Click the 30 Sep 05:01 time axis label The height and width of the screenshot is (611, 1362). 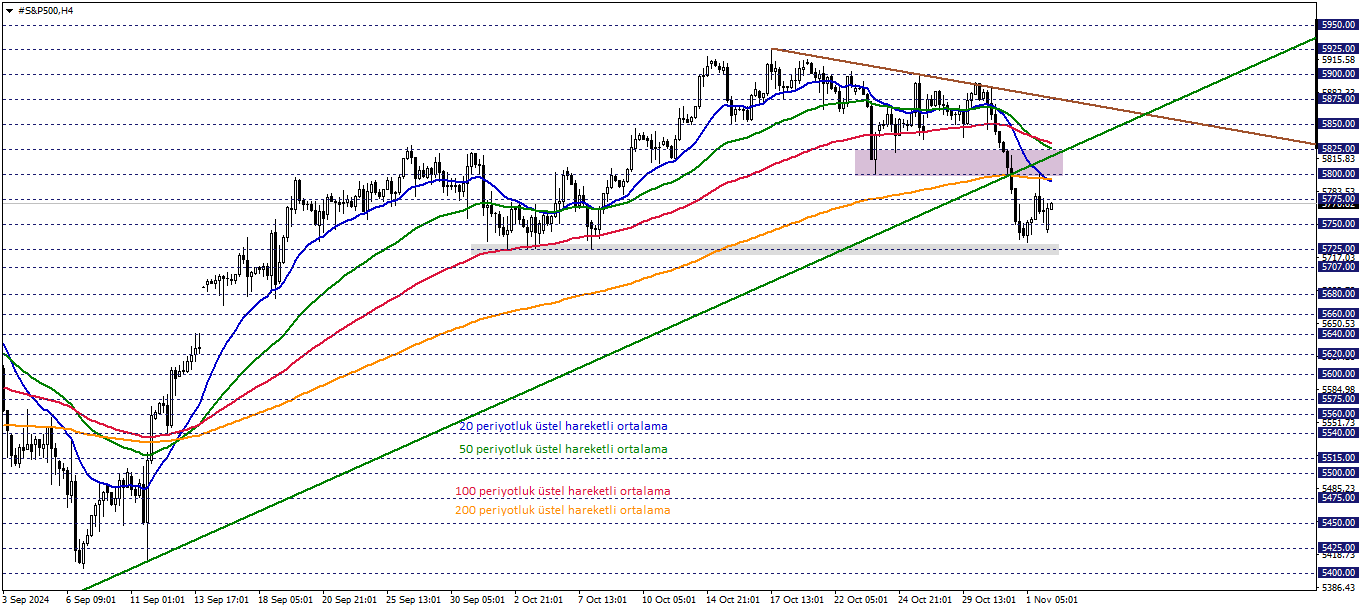[479, 600]
